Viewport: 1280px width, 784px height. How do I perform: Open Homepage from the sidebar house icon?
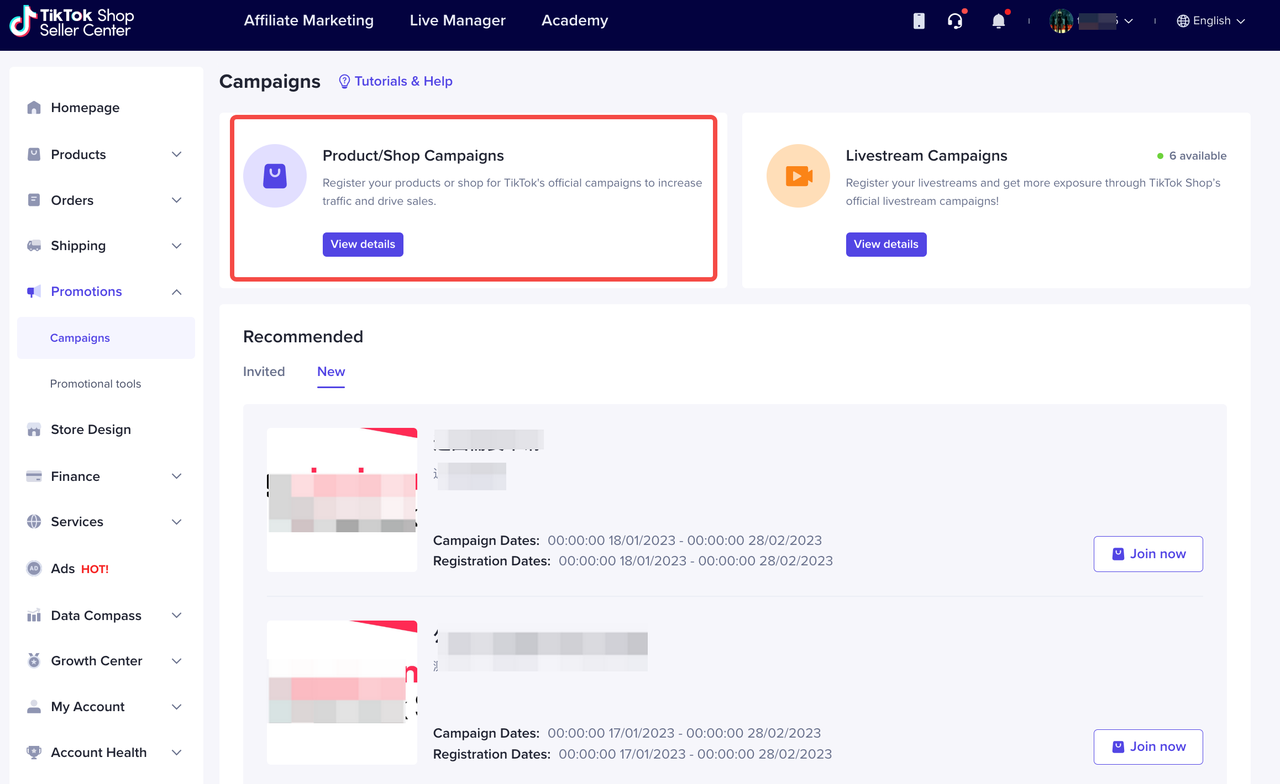point(35,108)
